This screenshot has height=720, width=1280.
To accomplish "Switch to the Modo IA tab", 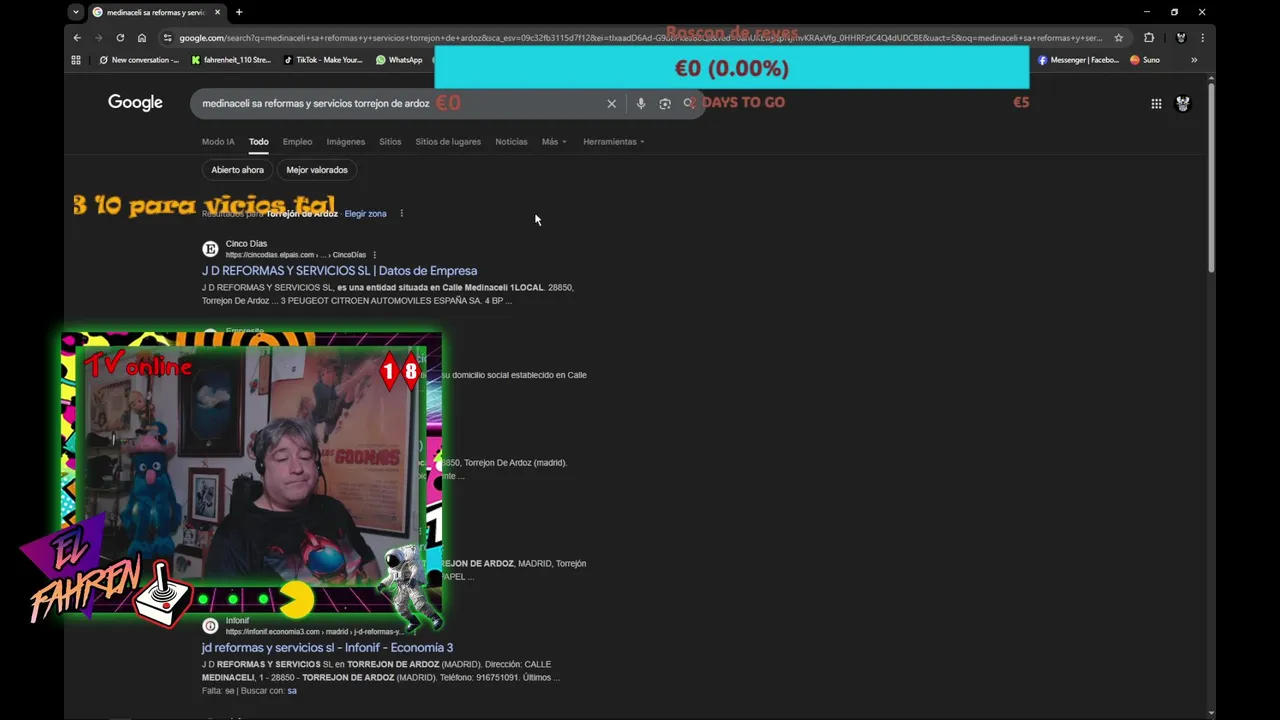I will point(218,142).
